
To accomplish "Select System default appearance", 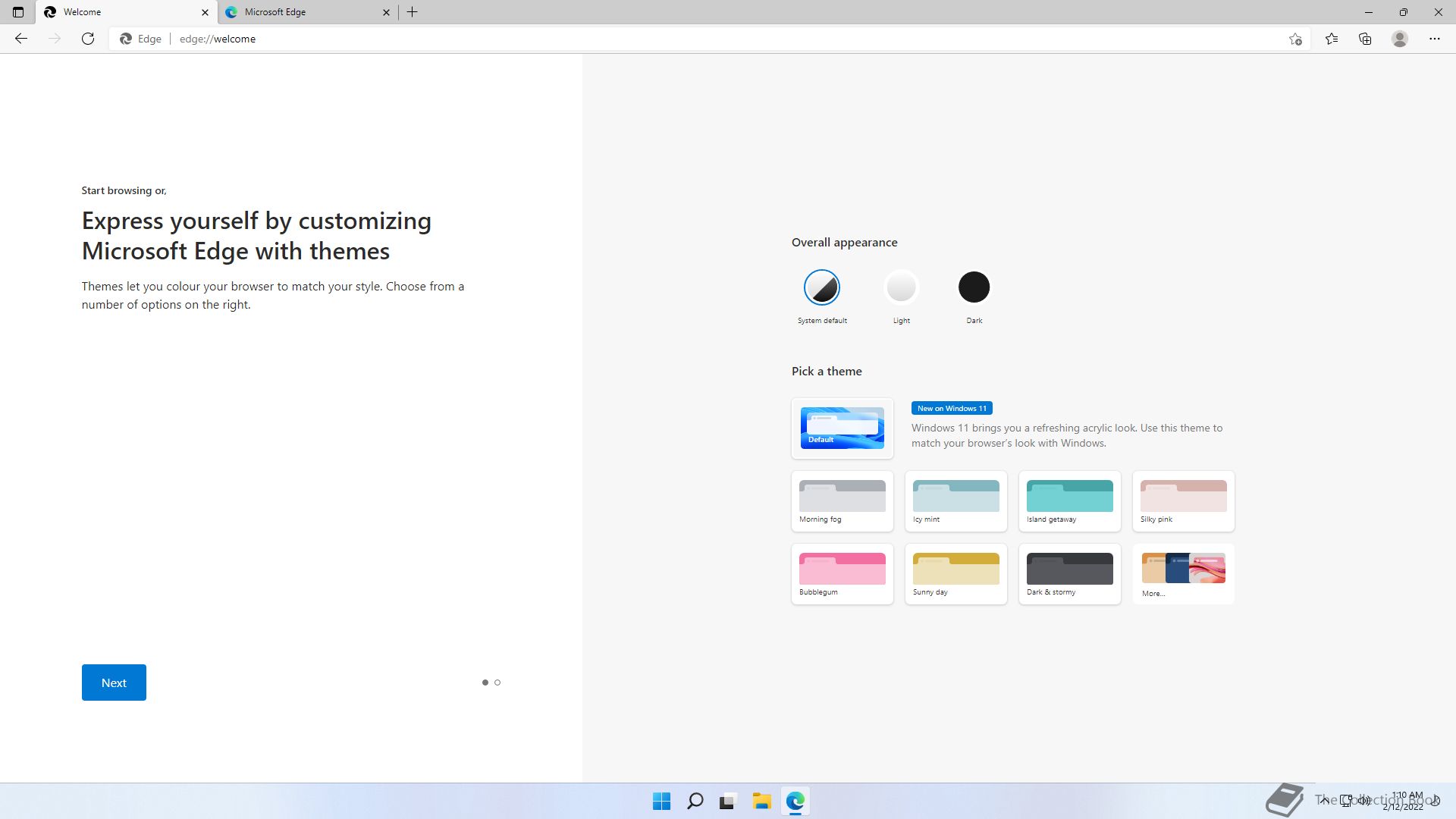I will point(822,287).
